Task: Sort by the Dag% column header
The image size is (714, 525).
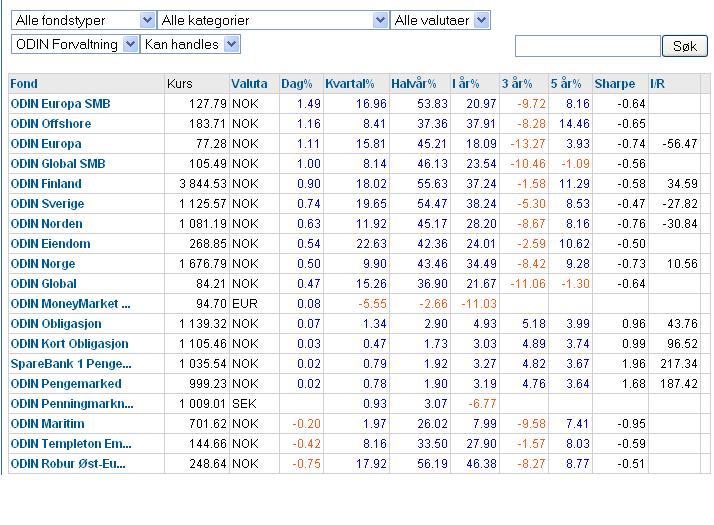Action: [x=296, y=84]
